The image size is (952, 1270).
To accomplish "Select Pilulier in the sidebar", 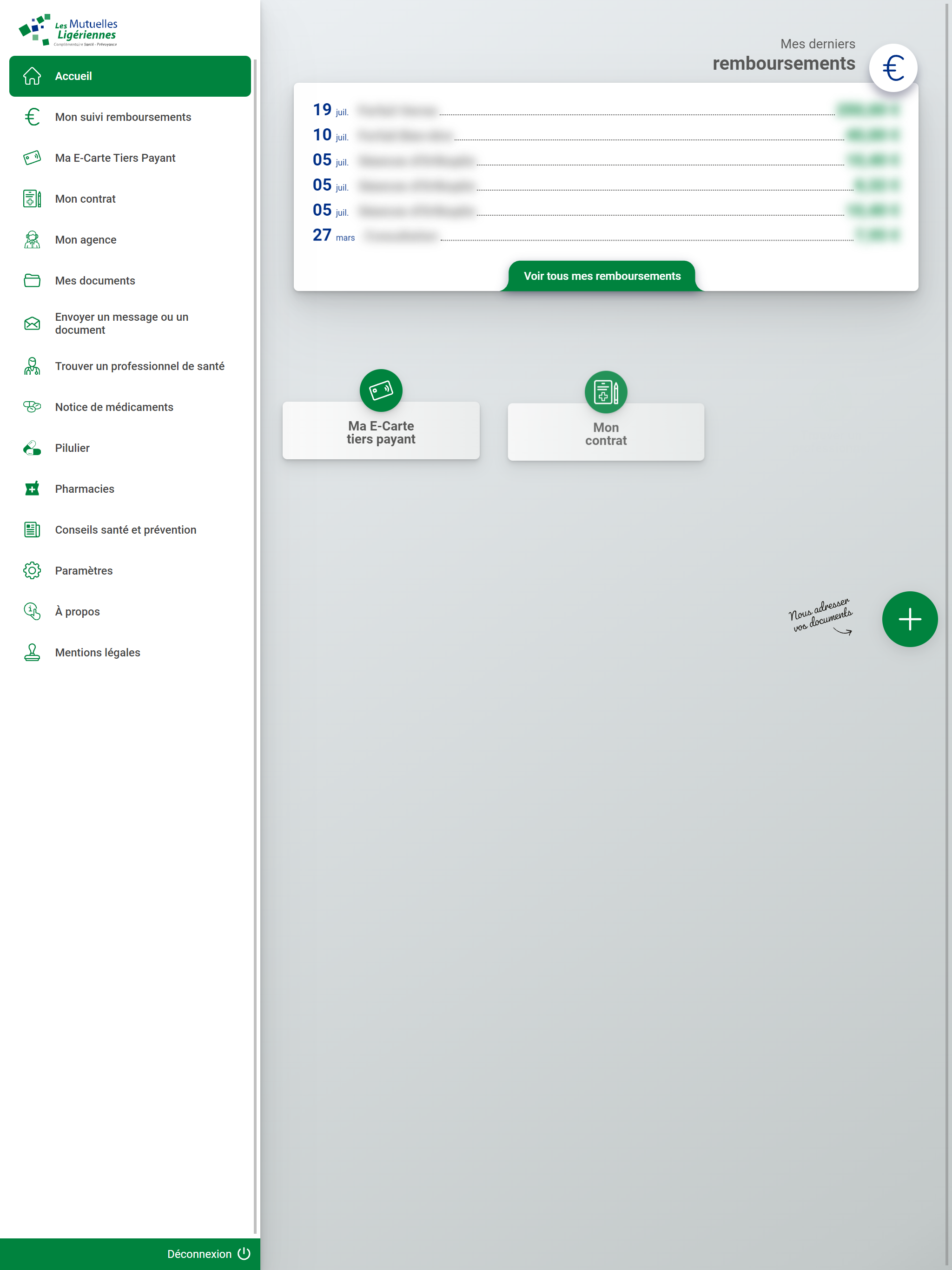I will 130,448.
